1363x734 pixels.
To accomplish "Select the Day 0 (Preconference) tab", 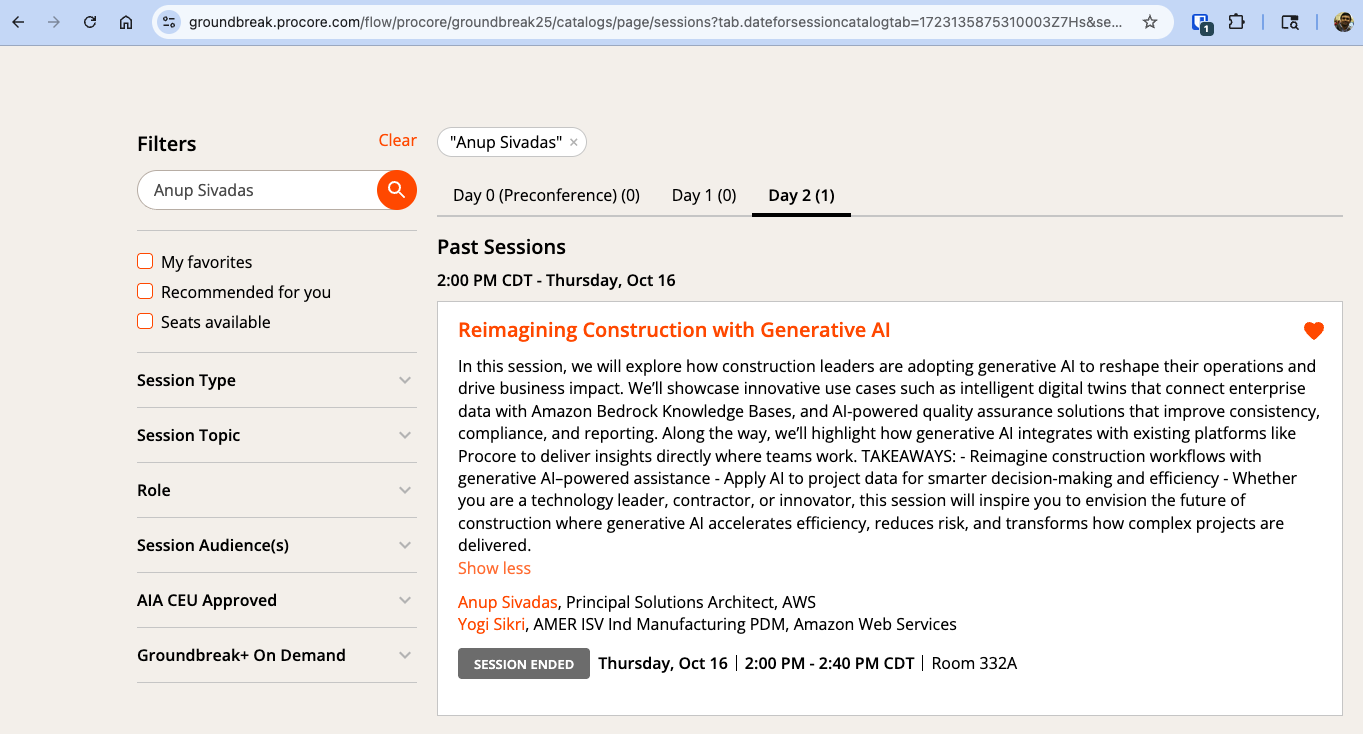I will [x=546, y=195].
